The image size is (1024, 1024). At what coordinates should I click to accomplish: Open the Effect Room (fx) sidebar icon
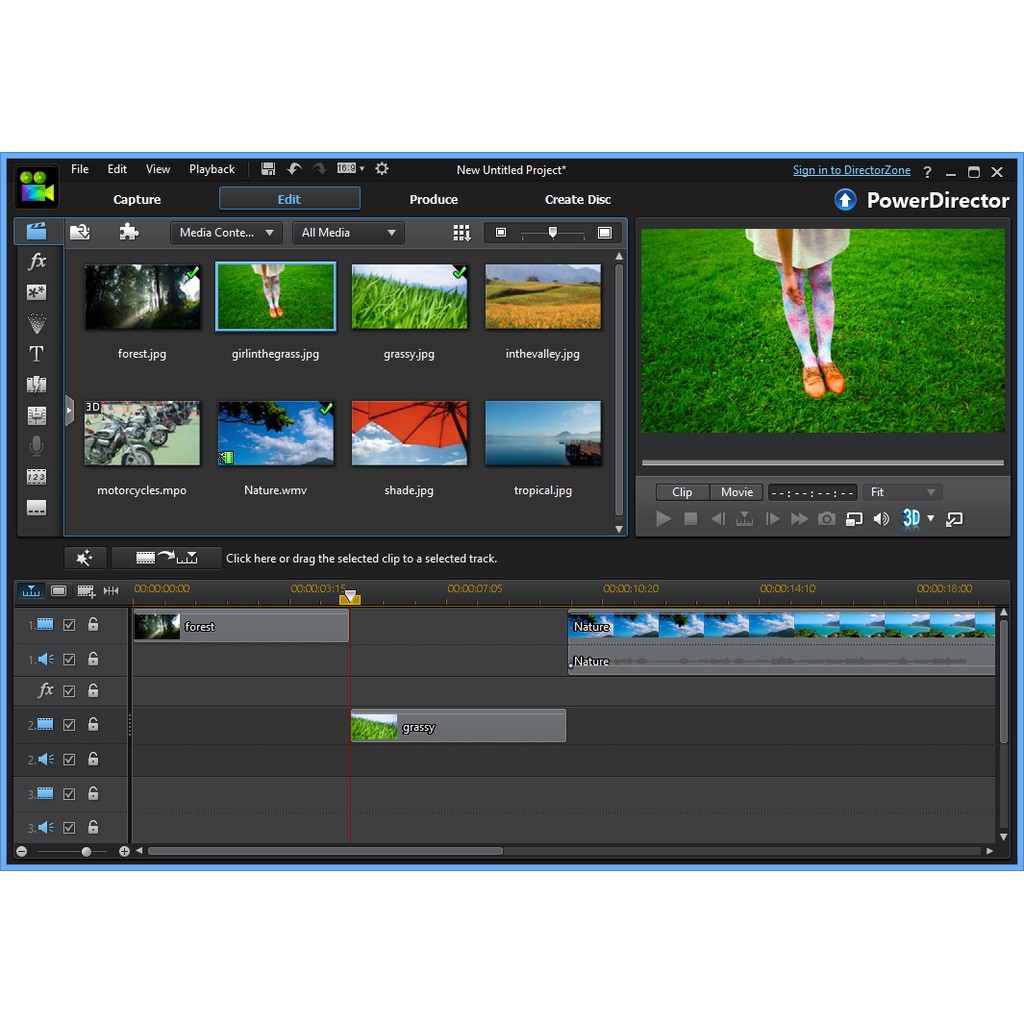[37, 261]
